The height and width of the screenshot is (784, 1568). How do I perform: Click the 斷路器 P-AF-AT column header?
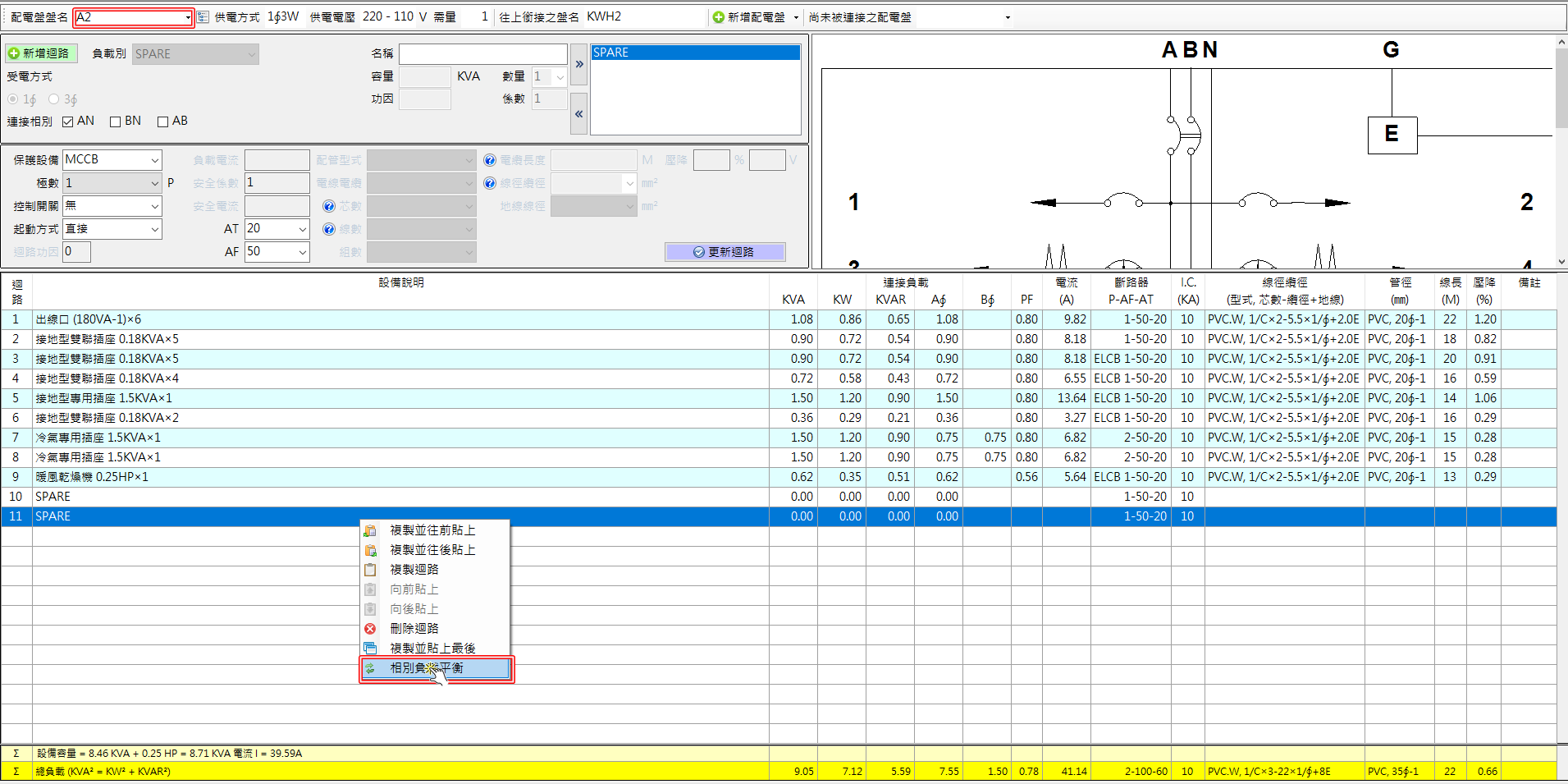click(x=1131, y=291)
